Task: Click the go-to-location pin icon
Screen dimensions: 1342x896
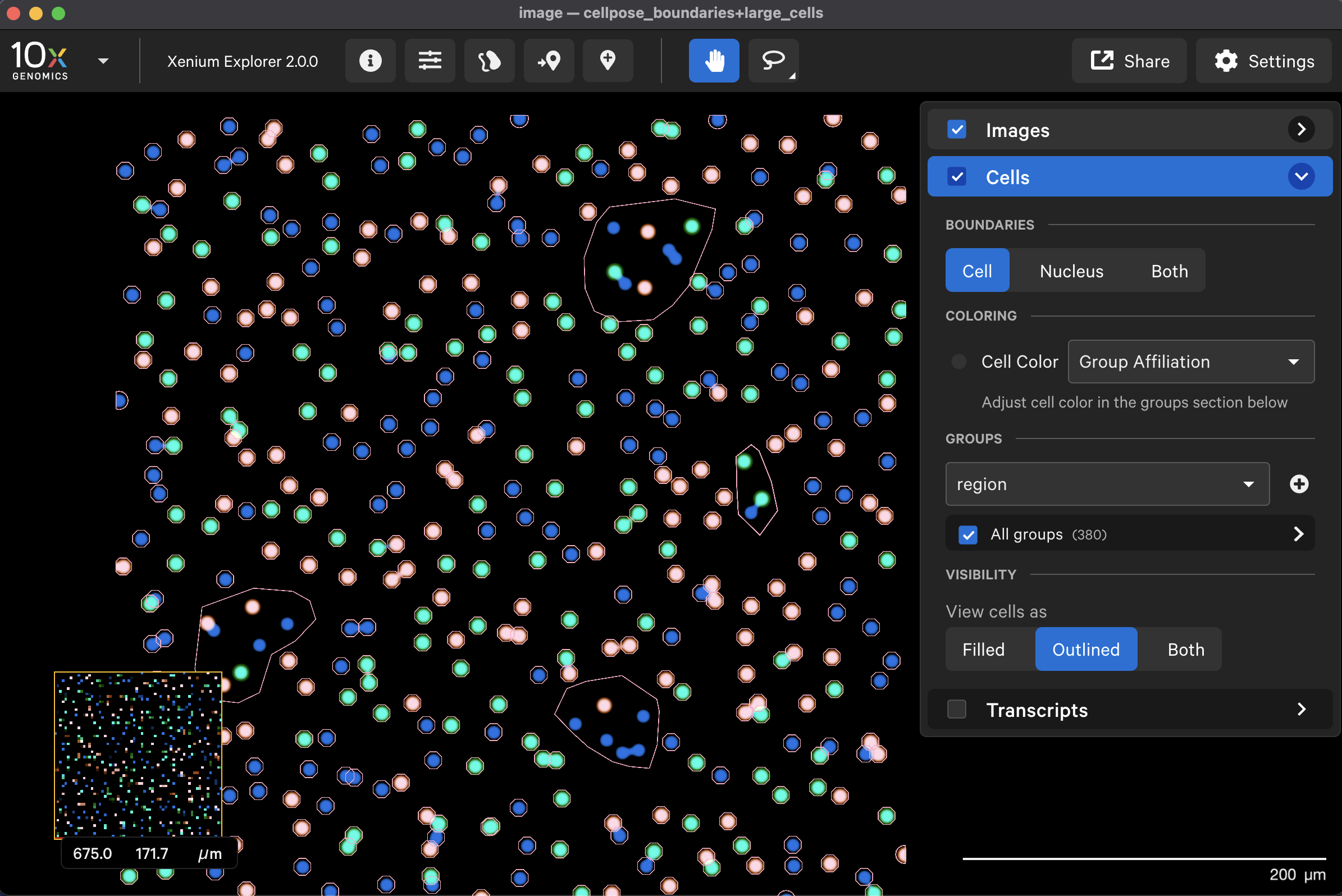Action: tap(548, 61)
